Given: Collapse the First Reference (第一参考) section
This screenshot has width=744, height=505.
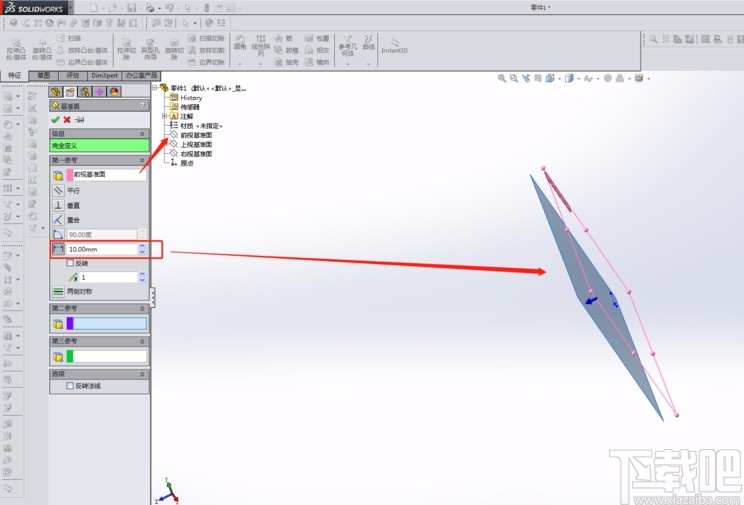Looking at the screenshot, I should (x=142, y=160).
